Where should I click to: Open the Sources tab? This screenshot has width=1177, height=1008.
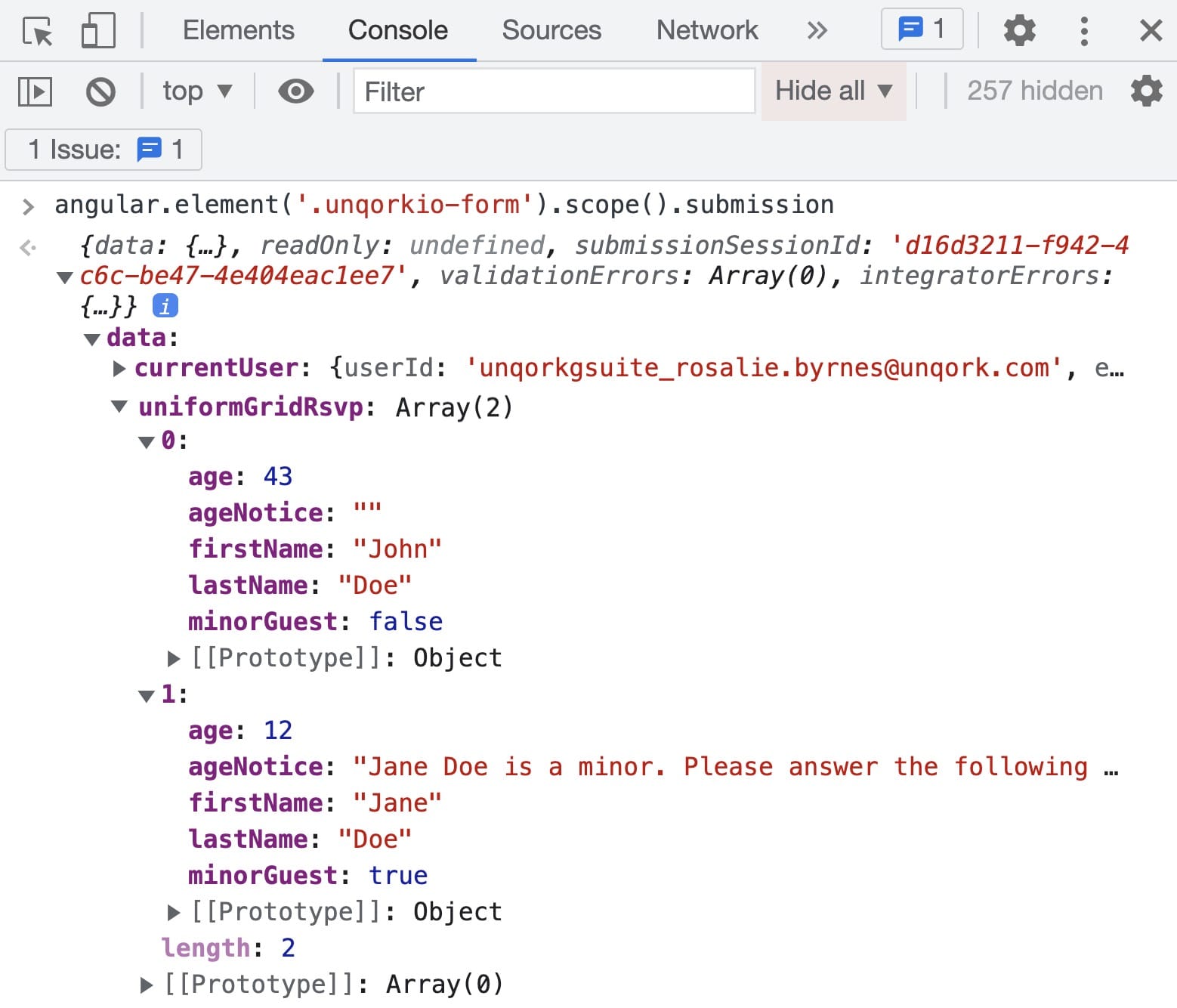[x=551, y=30]
